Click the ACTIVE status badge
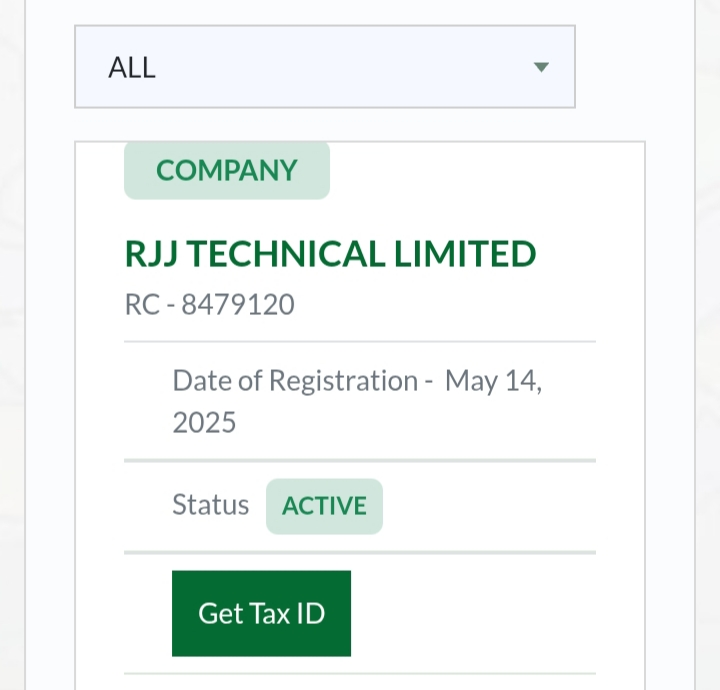 point(324,506)
